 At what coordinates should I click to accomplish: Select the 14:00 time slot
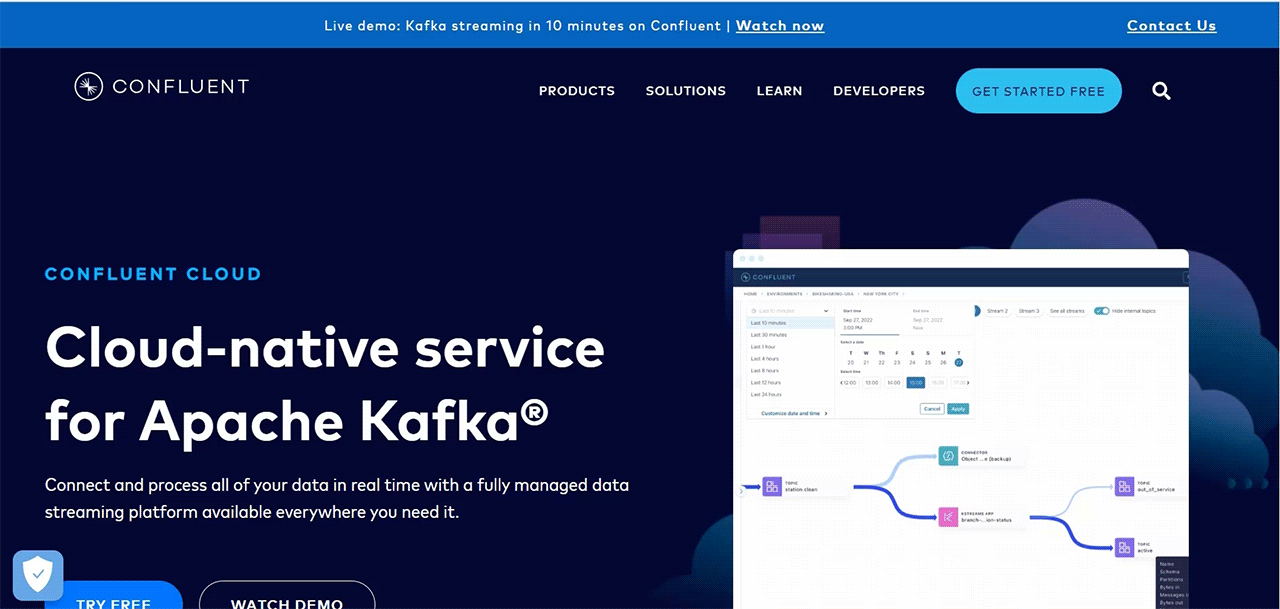tap(894, 383)
